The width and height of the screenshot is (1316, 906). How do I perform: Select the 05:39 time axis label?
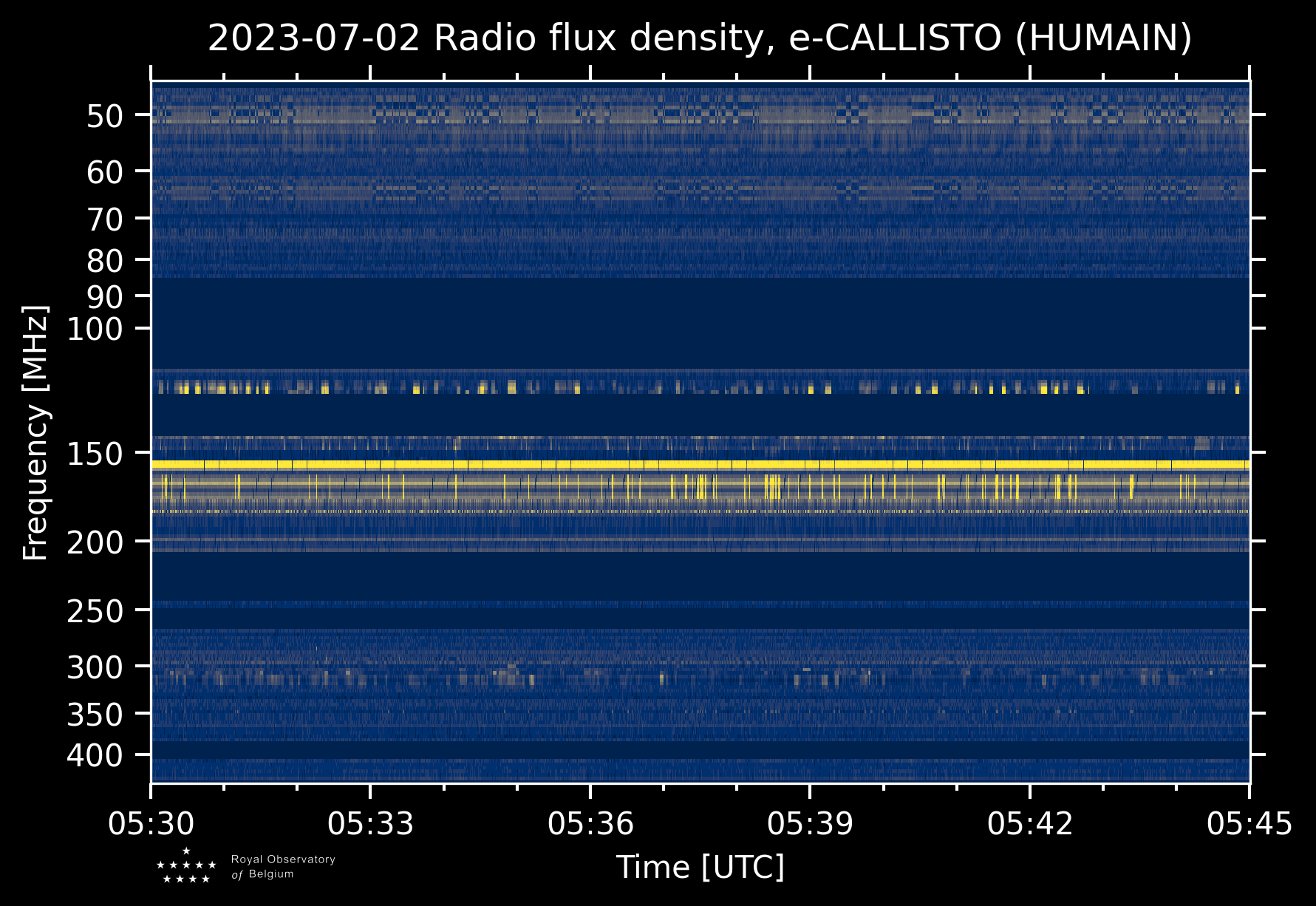(x=810, y=823)
